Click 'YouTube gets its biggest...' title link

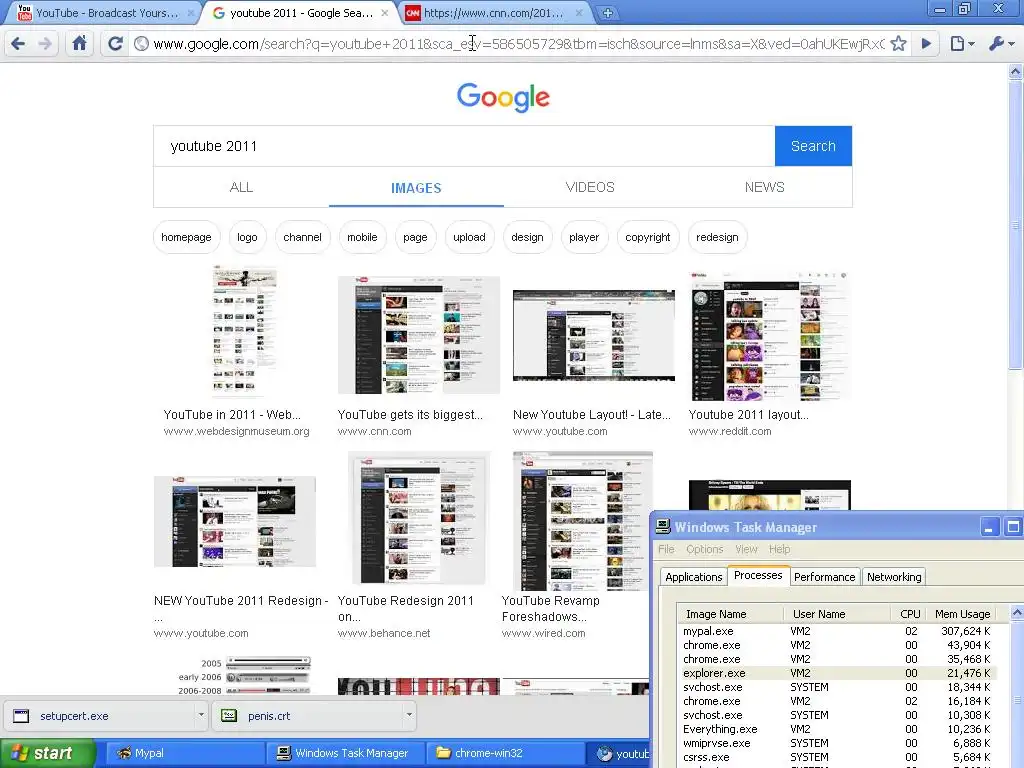(x=410, y=415)
